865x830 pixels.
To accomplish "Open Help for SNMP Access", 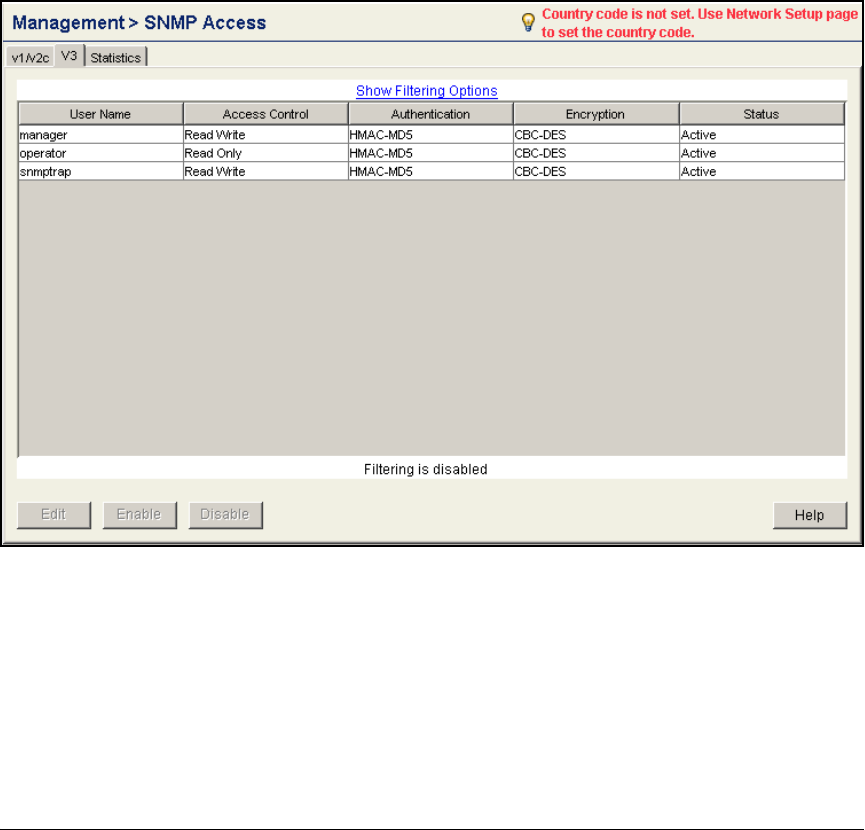I will pyautogui.click(x=809, y=515).
